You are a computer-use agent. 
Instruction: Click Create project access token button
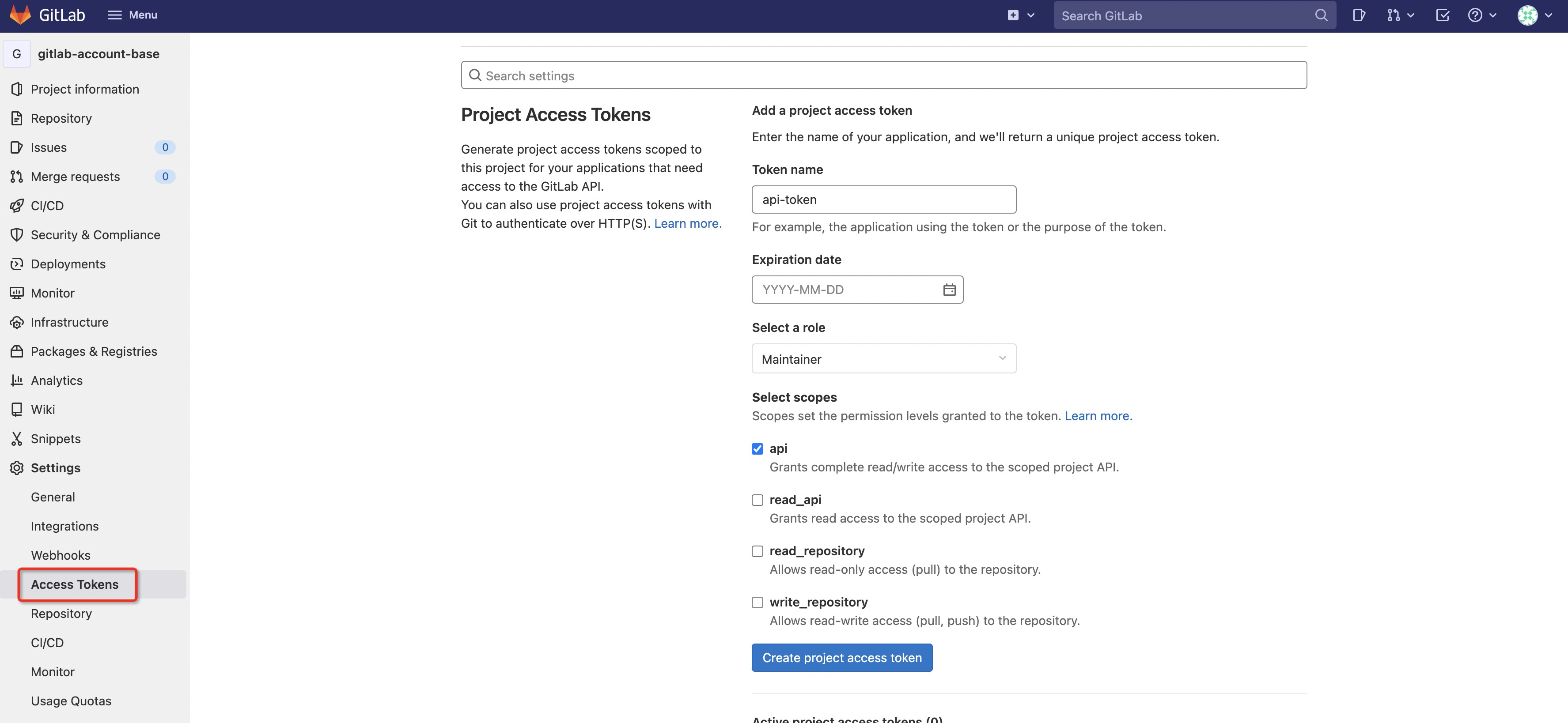(842, 657)
